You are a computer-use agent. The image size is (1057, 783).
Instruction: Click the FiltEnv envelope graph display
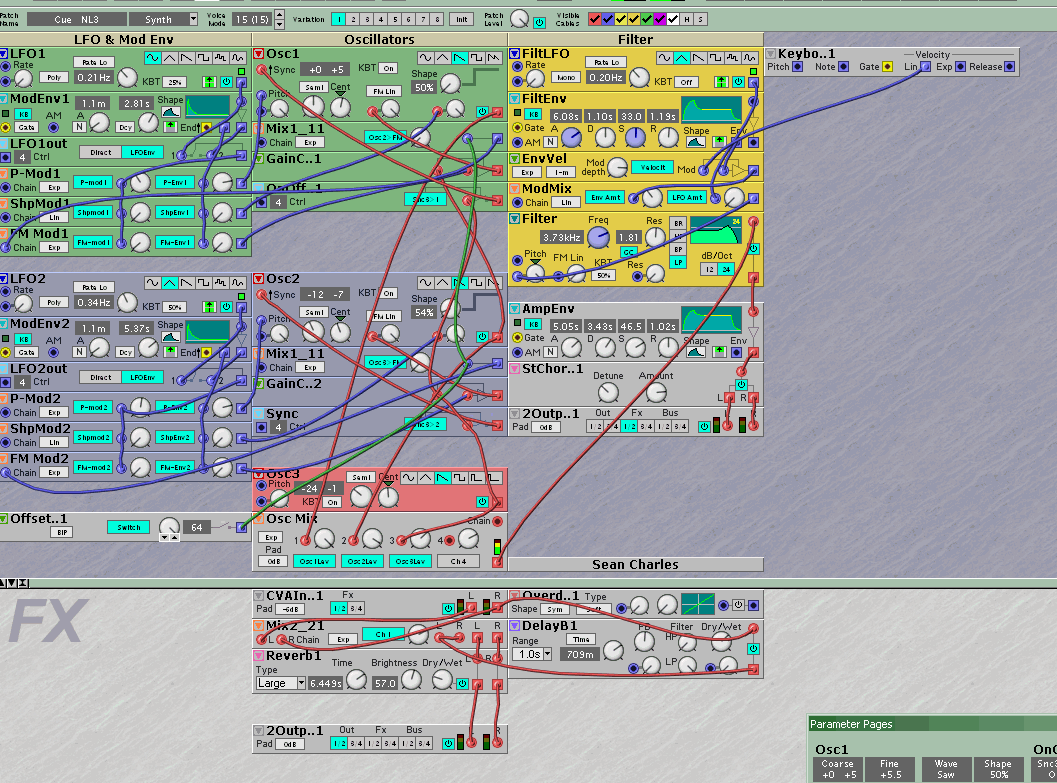coord(713,110)
